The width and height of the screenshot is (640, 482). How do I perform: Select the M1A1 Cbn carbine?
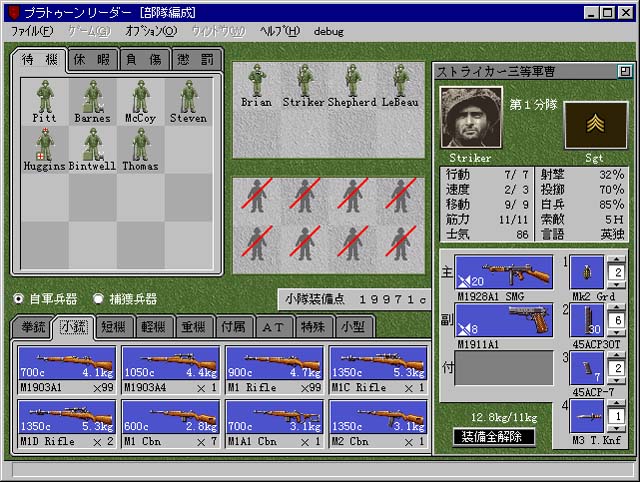(275, 424)
